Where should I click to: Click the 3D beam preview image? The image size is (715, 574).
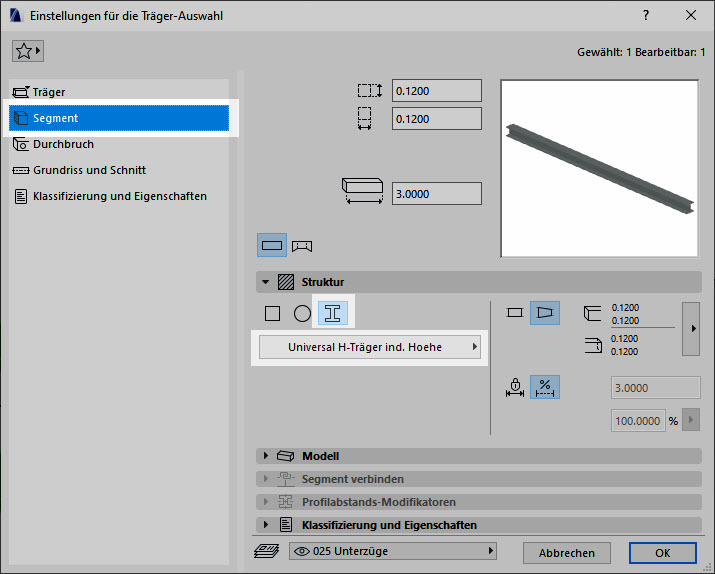600,169
